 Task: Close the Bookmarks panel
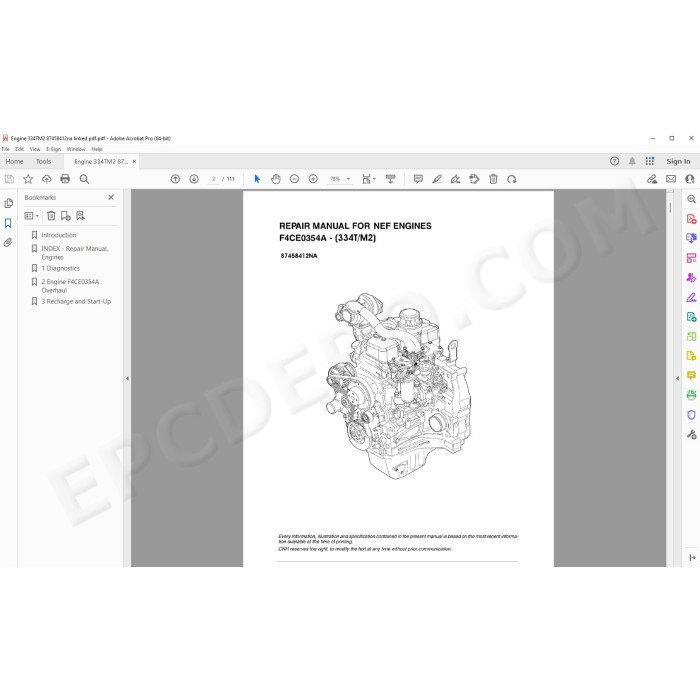coord(111,197)
